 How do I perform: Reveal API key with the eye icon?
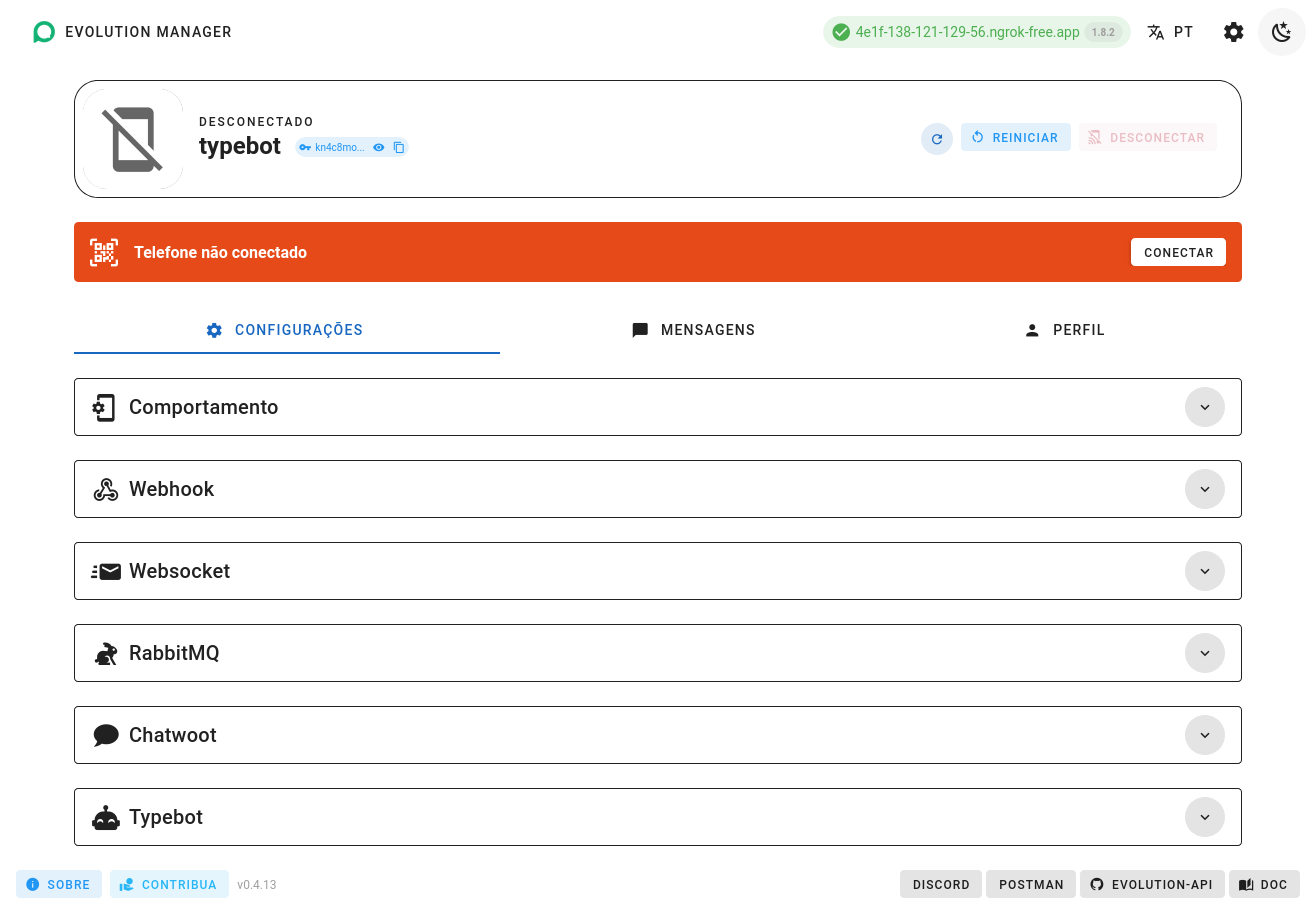379,147
